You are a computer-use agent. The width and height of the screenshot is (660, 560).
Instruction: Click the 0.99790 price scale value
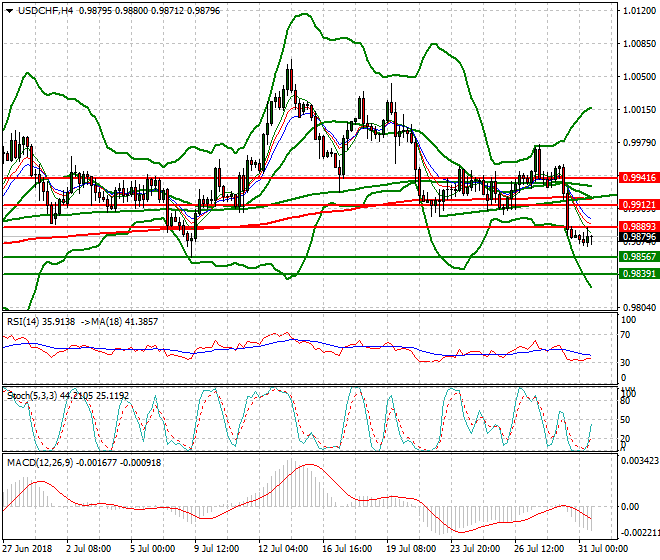coord(639,143)
